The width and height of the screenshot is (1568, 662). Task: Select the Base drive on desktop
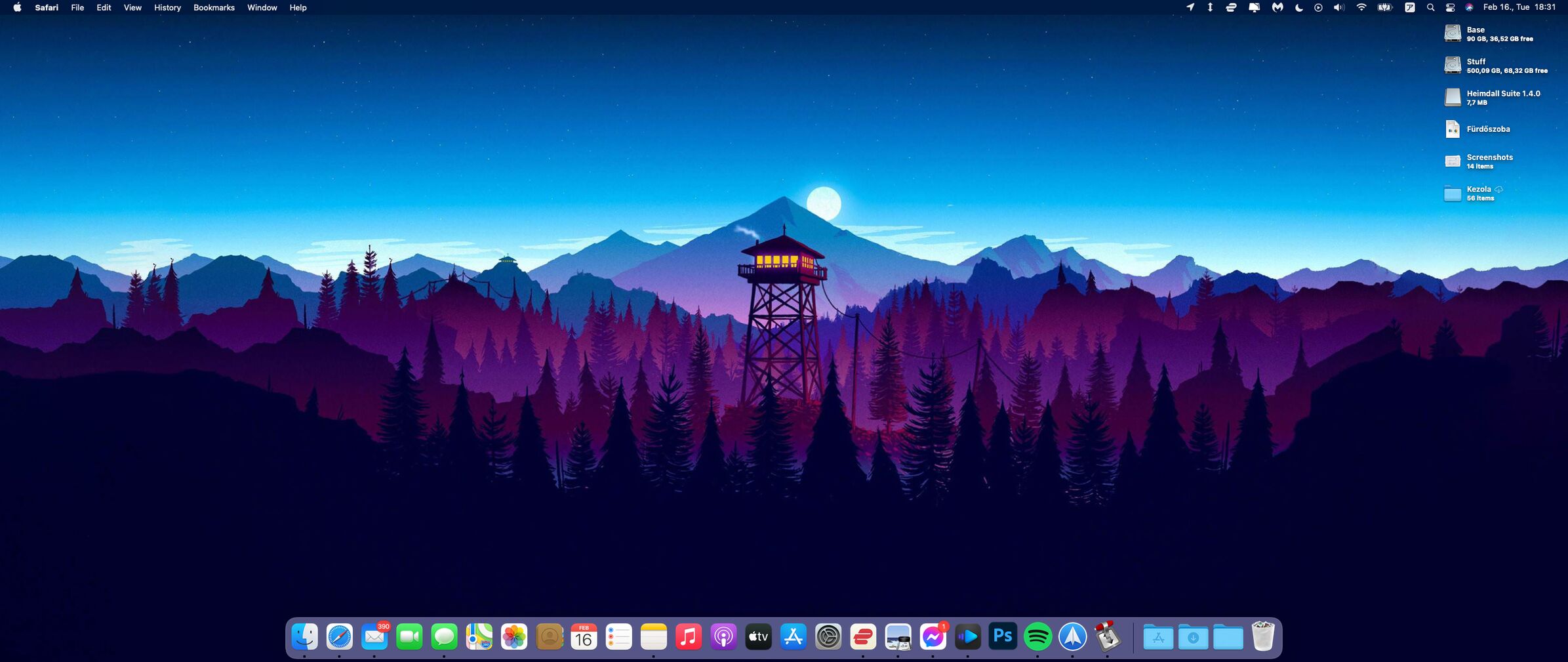click(x=1488, y=33)
